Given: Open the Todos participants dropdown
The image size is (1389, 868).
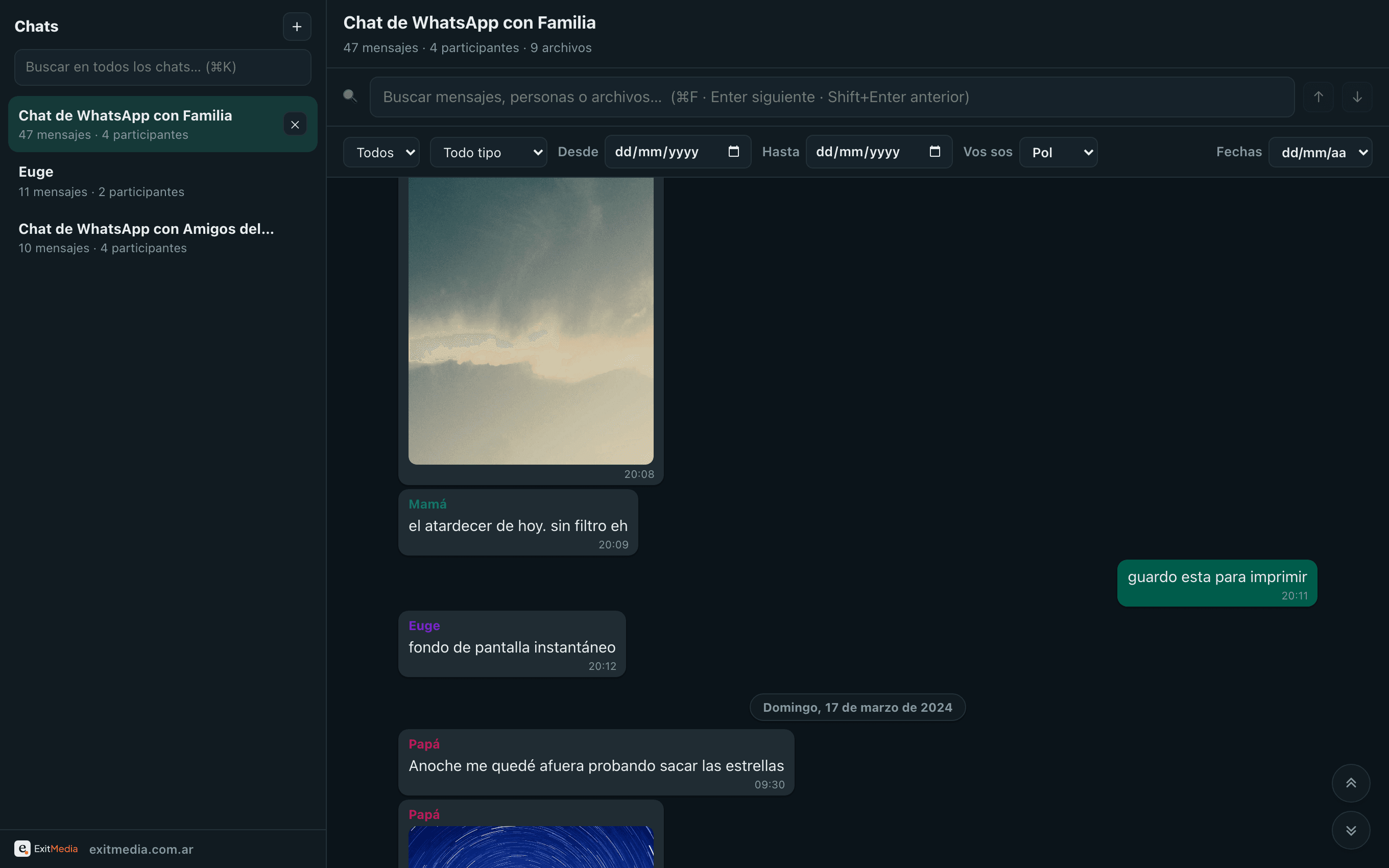Looking at the screenshot, I should 381,152.
